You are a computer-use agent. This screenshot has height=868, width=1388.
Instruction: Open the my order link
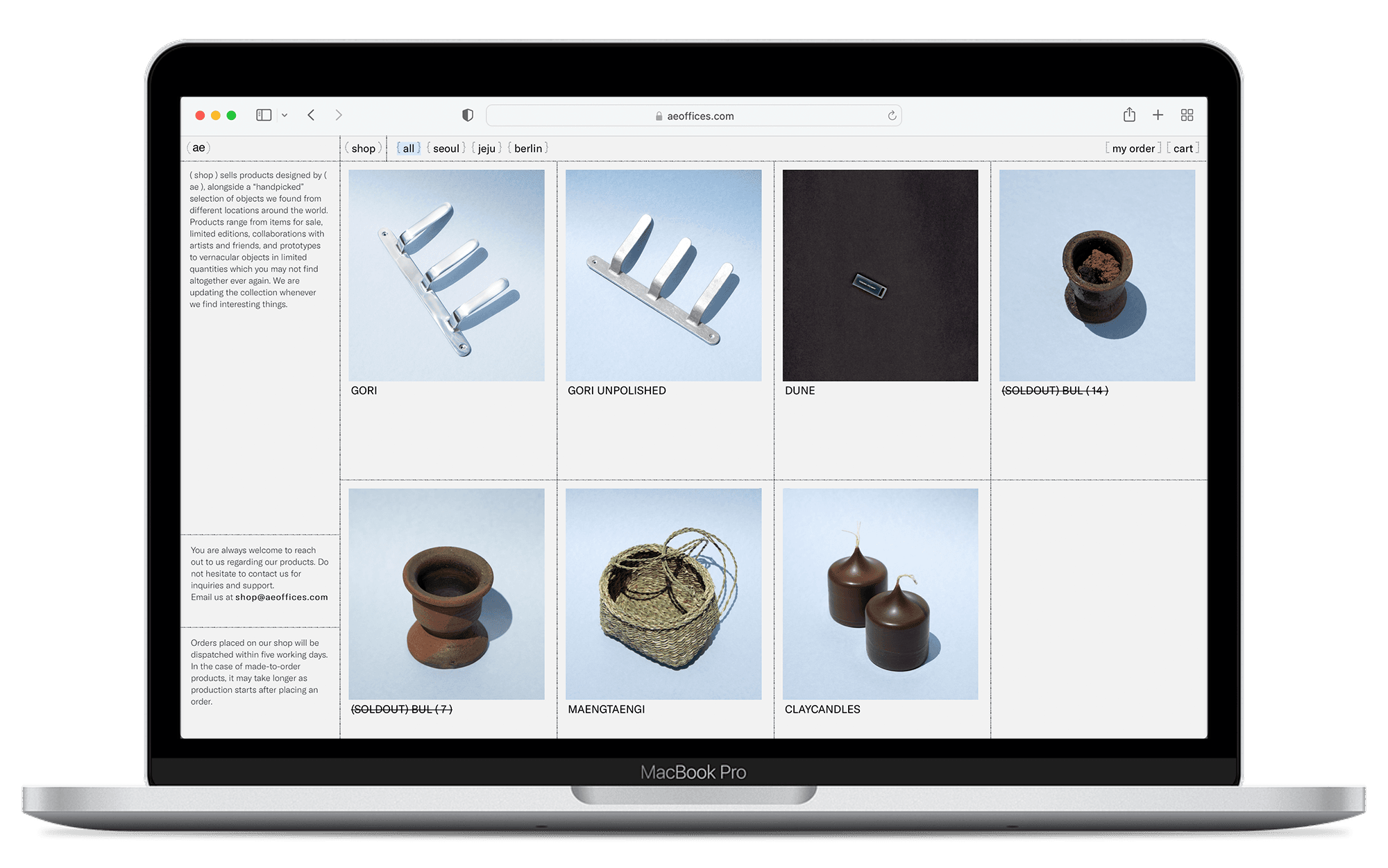1133,148
